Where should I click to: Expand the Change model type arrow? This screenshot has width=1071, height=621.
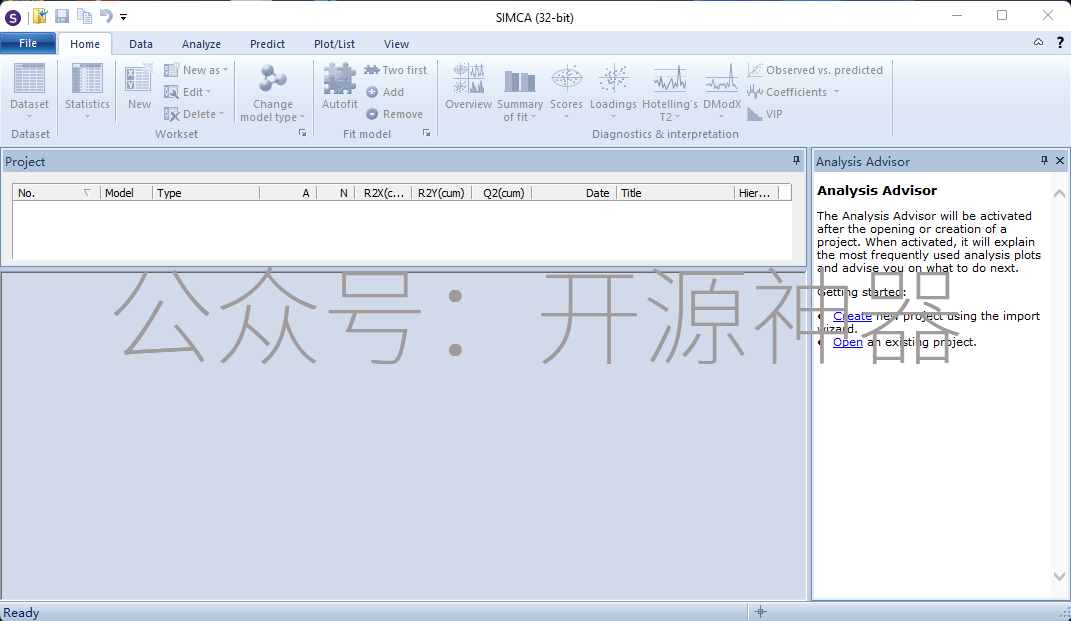(x=303, y=117)
